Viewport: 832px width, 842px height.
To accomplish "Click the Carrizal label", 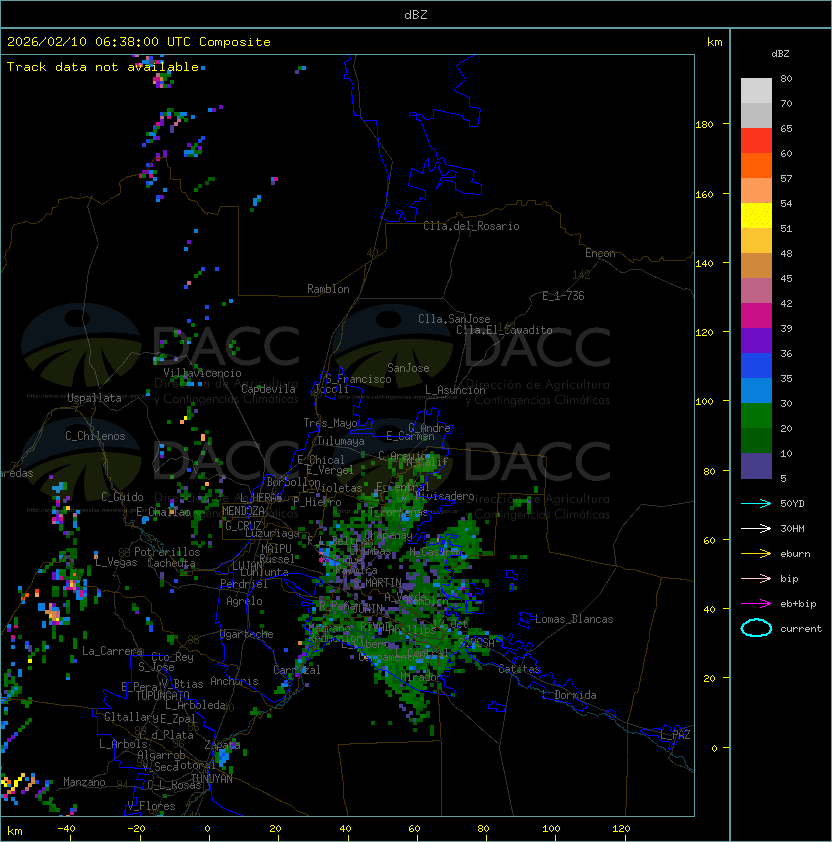I will [296, 670].
